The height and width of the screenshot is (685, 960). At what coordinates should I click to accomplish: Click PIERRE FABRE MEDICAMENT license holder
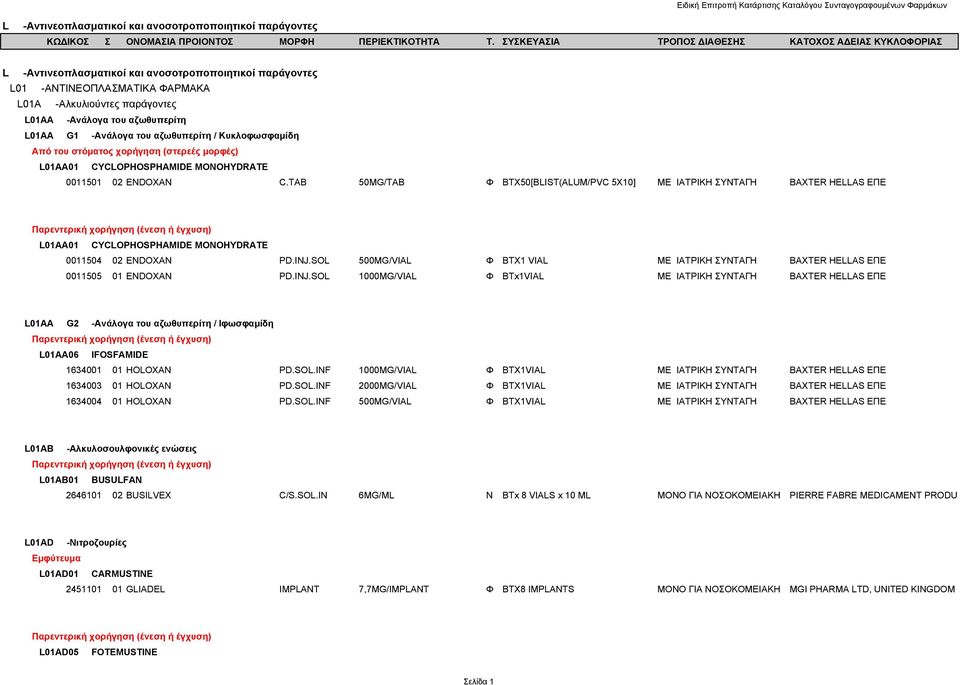coord(873,495)
